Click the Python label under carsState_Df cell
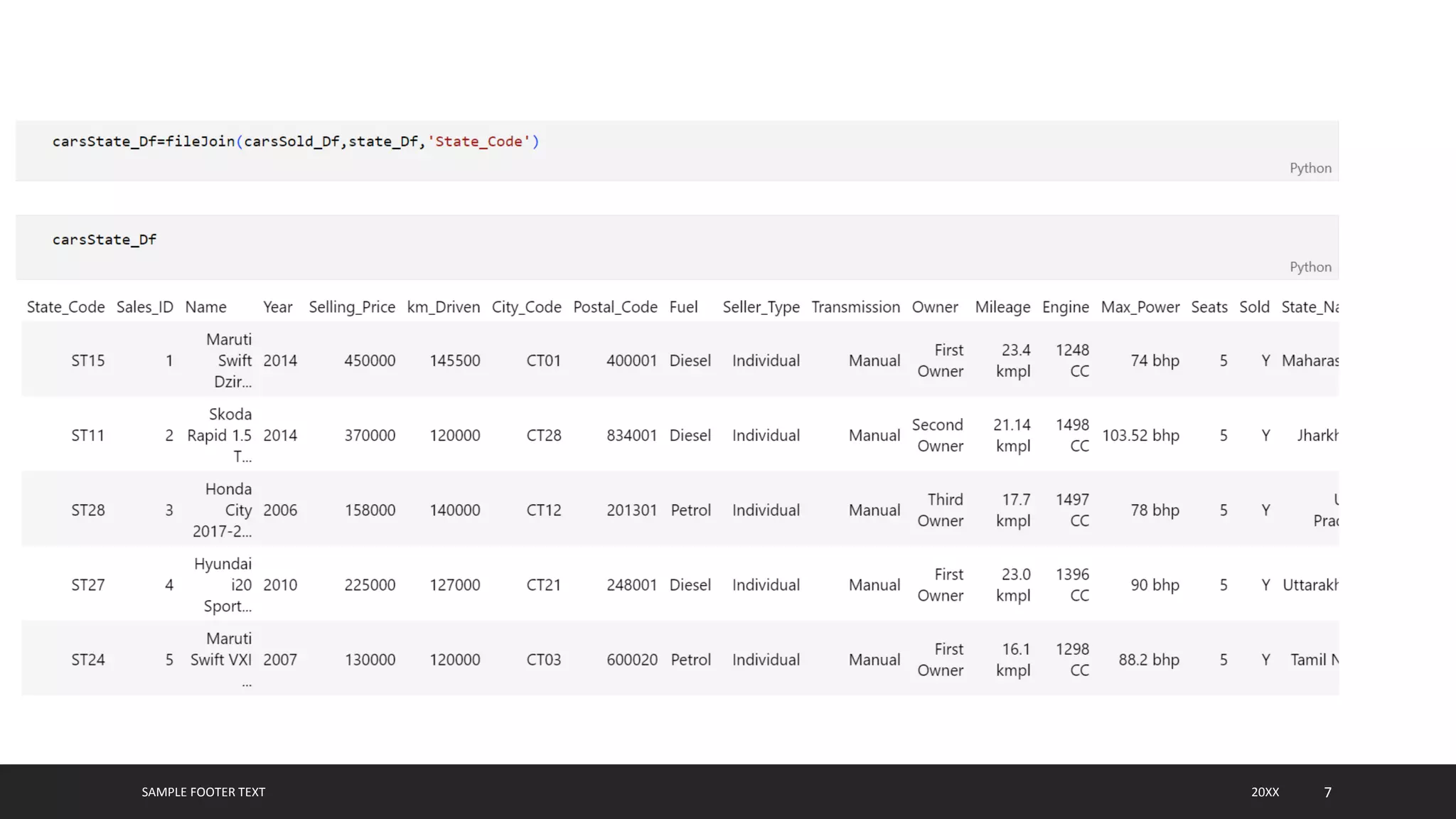Viewport: 1456px width, 819px height. 1310,267
